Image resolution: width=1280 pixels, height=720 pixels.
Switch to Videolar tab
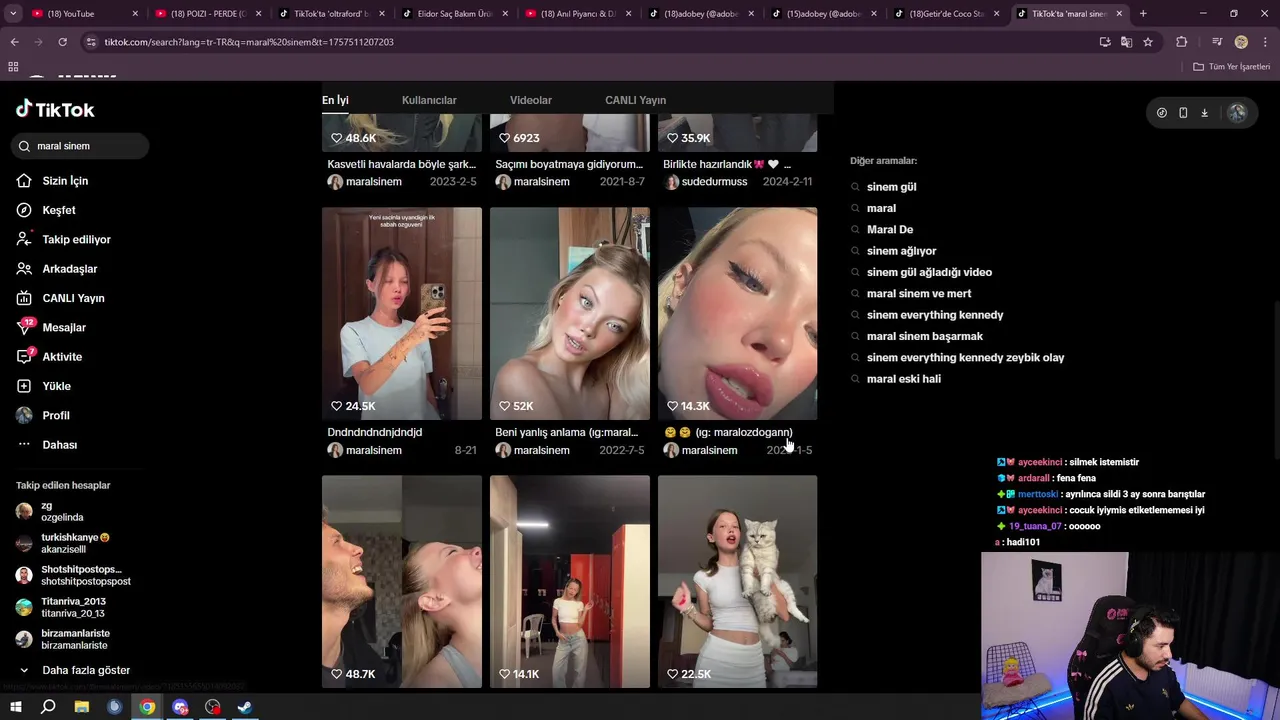(530, 100)
